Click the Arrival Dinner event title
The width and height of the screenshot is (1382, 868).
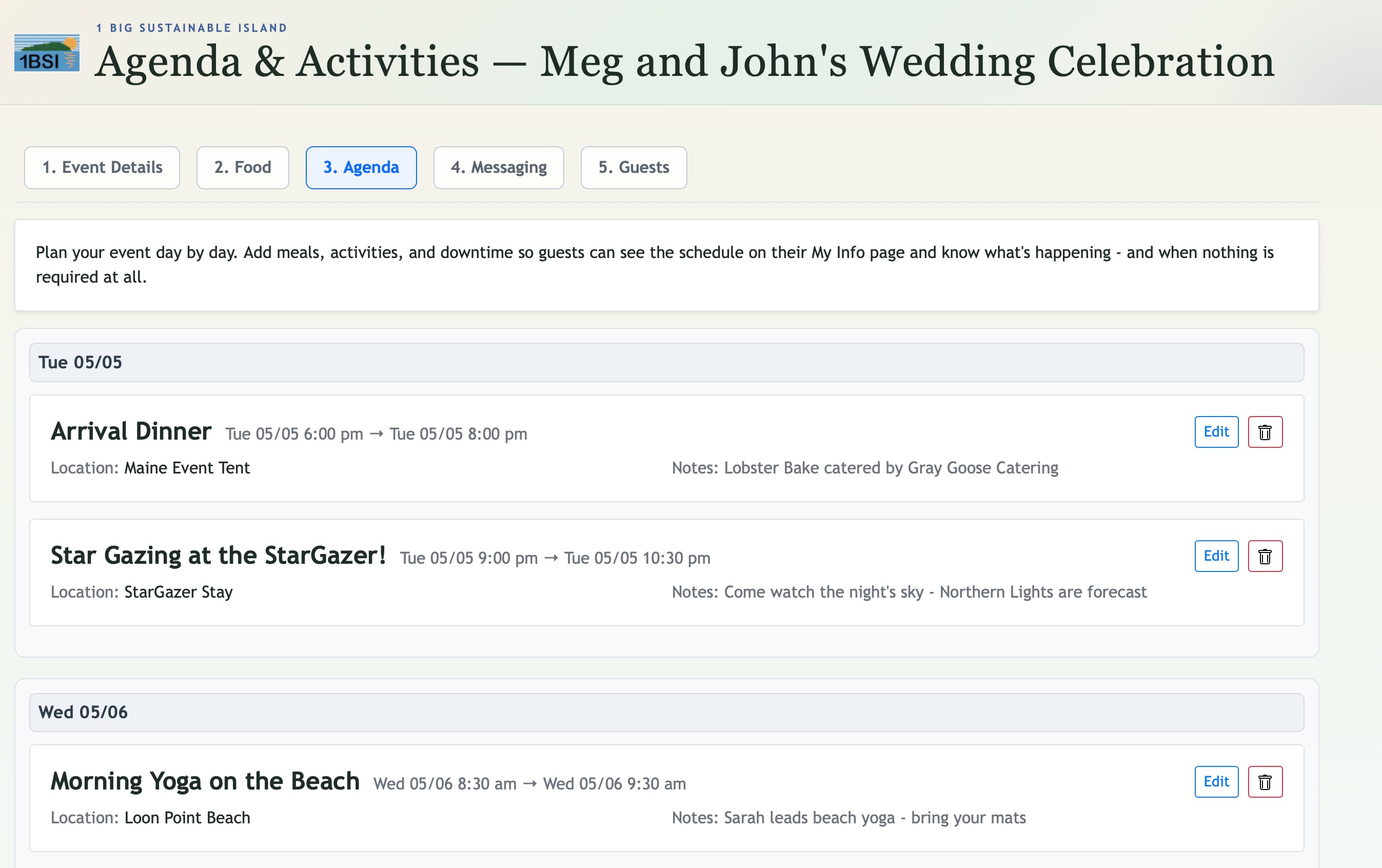[x=131, y=431]
